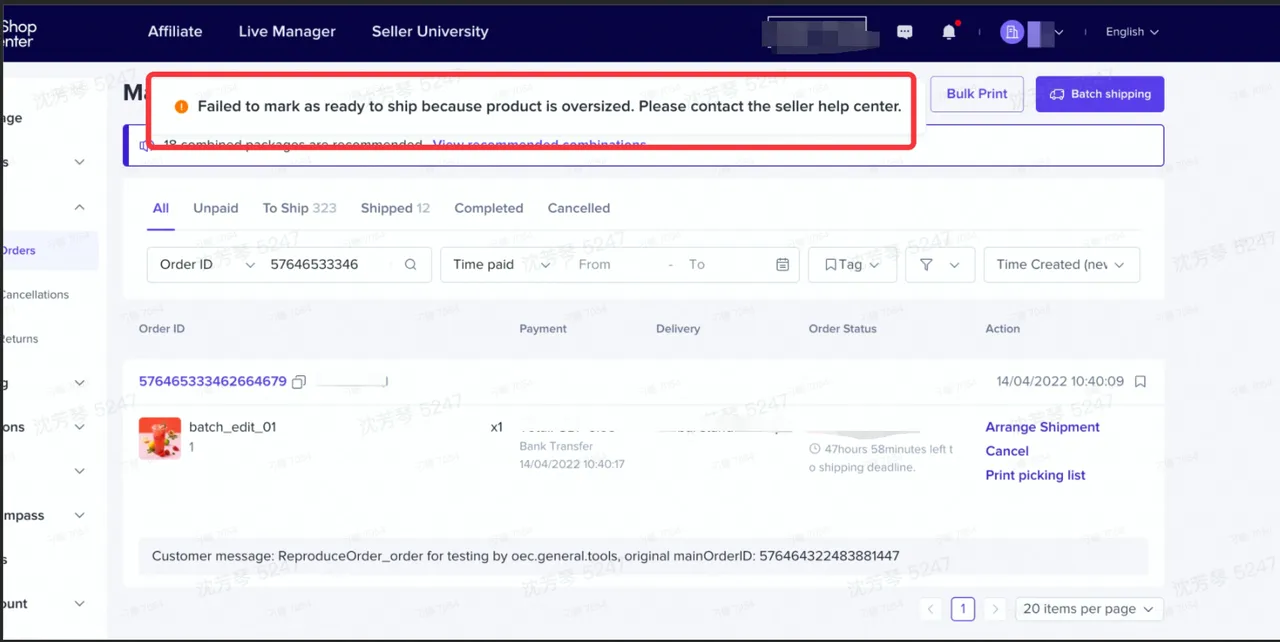Viewport: 1280px width, 642px height.
Task: Click the Arrange Shipment link
Action: tap(1042, 427)
